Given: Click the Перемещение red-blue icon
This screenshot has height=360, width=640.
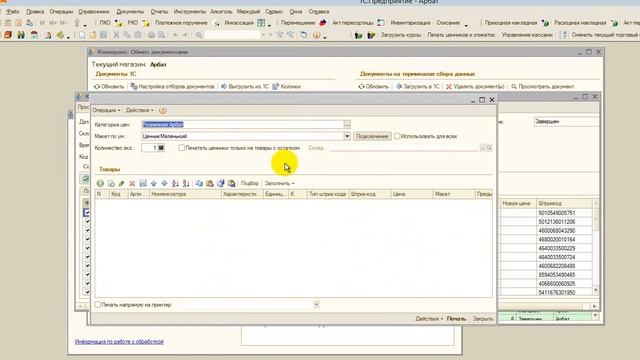Looking at the screenshot, I should 323,23.
